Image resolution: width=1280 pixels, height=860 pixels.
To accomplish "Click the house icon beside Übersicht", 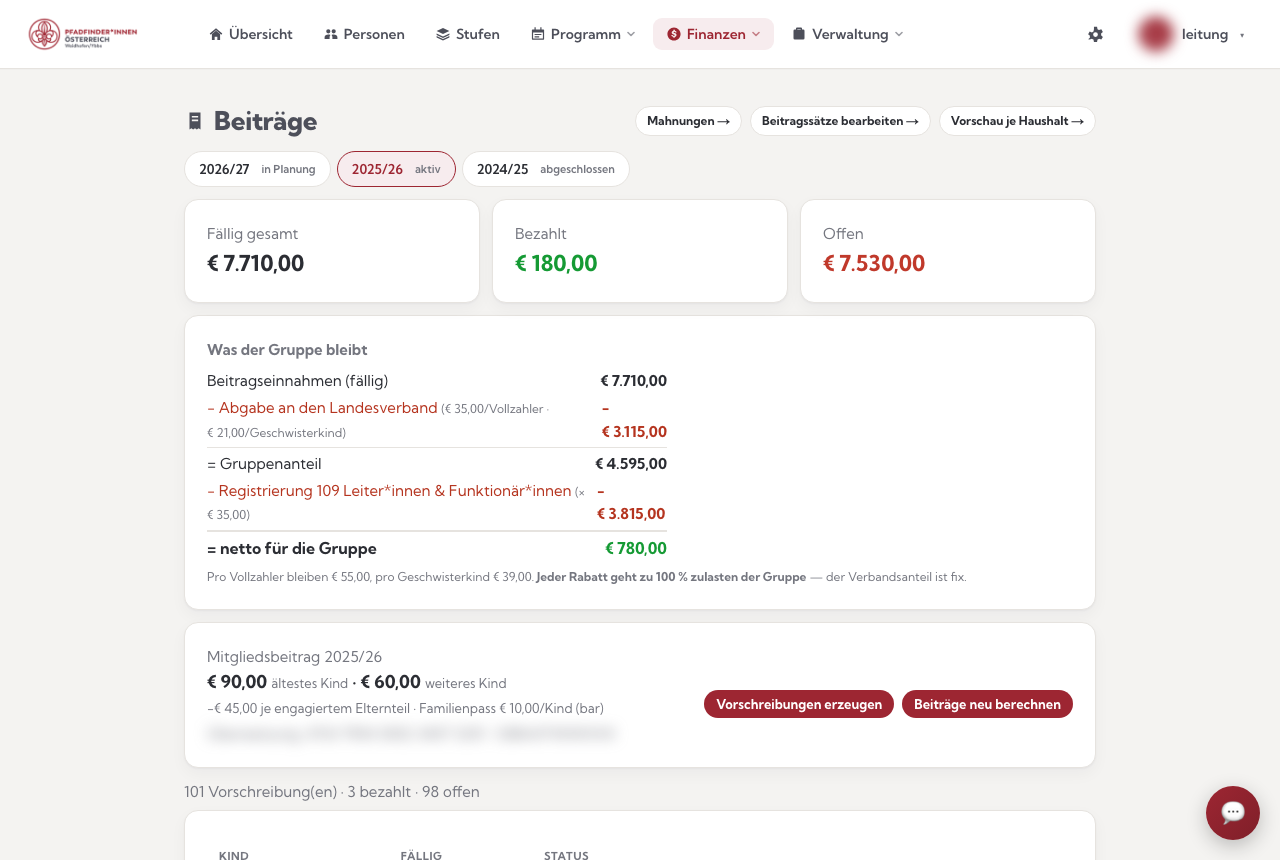I will (x=216, y=34).
